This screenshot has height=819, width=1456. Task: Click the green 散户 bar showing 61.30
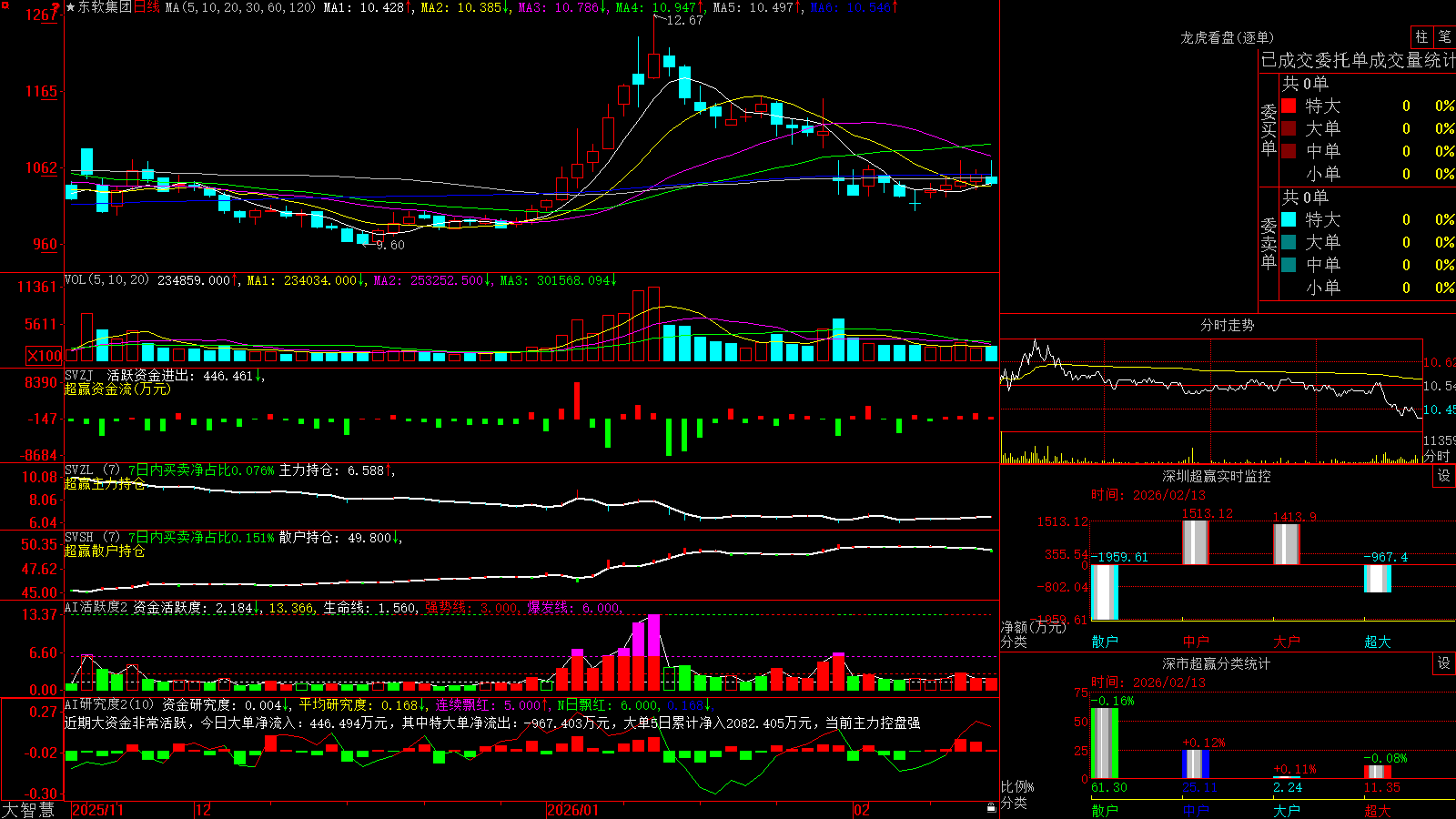pos(1105,743)
